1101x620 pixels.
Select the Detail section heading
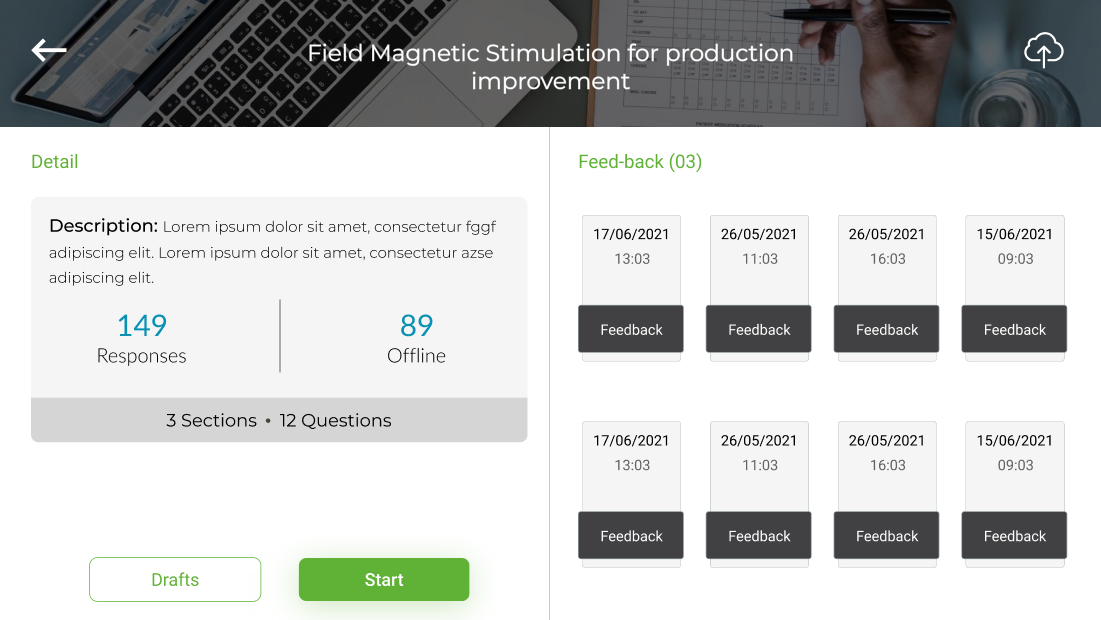[55, 162]
